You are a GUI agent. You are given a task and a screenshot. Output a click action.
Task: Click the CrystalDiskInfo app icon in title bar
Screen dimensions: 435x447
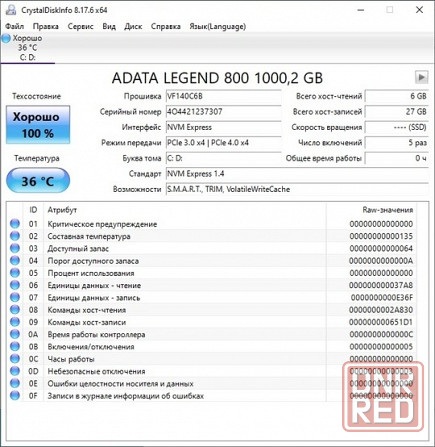coord(11,10)
